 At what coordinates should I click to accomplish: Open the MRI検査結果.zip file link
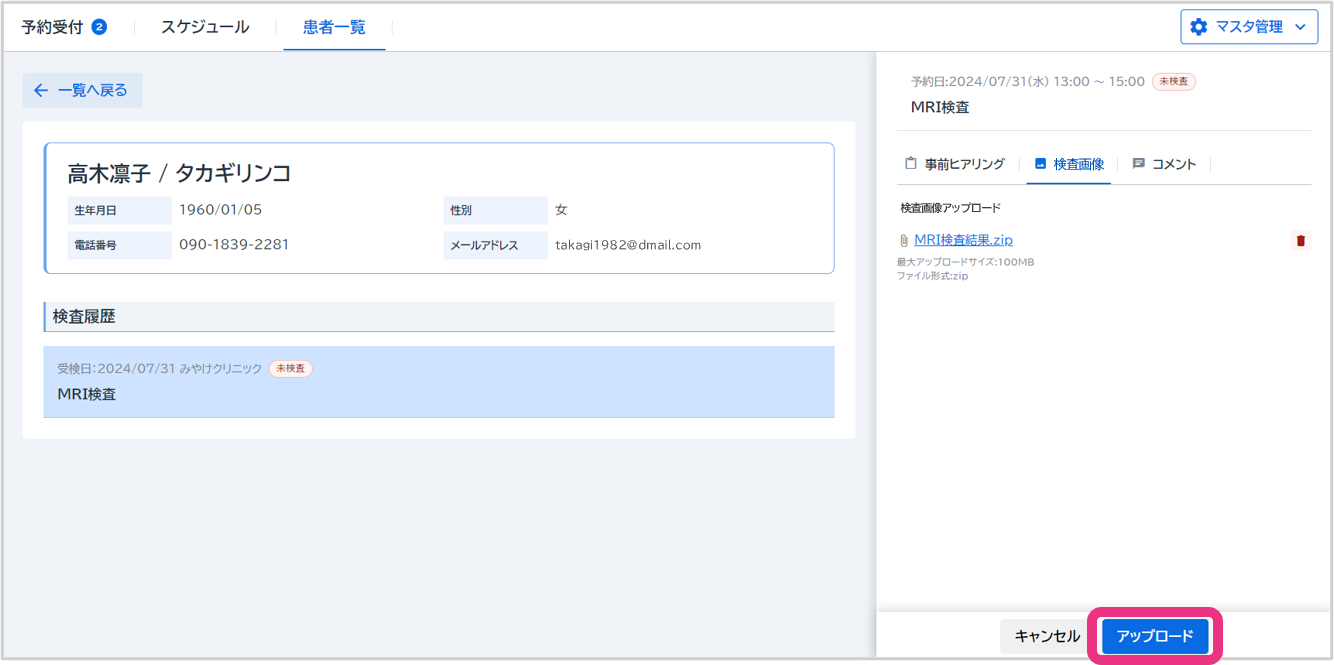pos(963,240)
